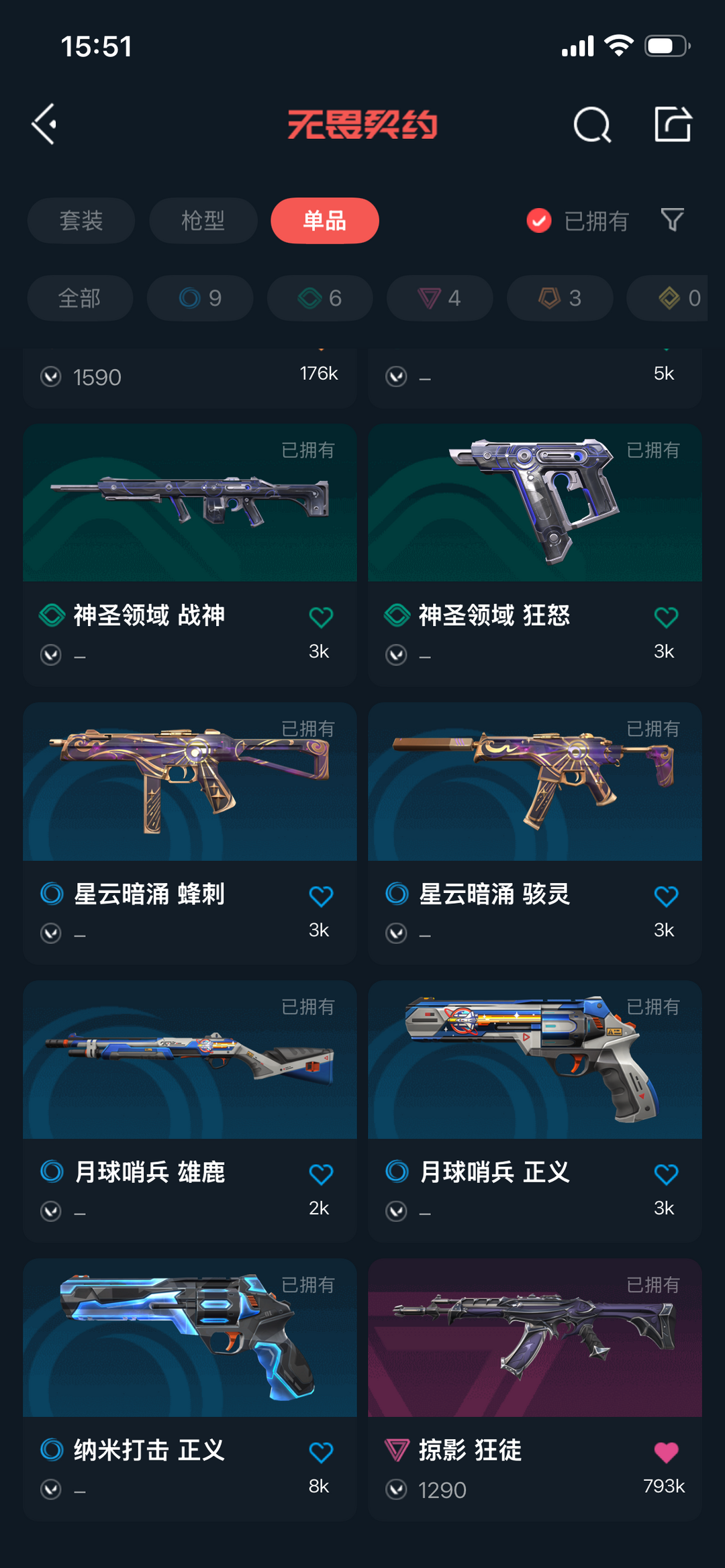Filter by orange tier with 3 items

[560, 297]
